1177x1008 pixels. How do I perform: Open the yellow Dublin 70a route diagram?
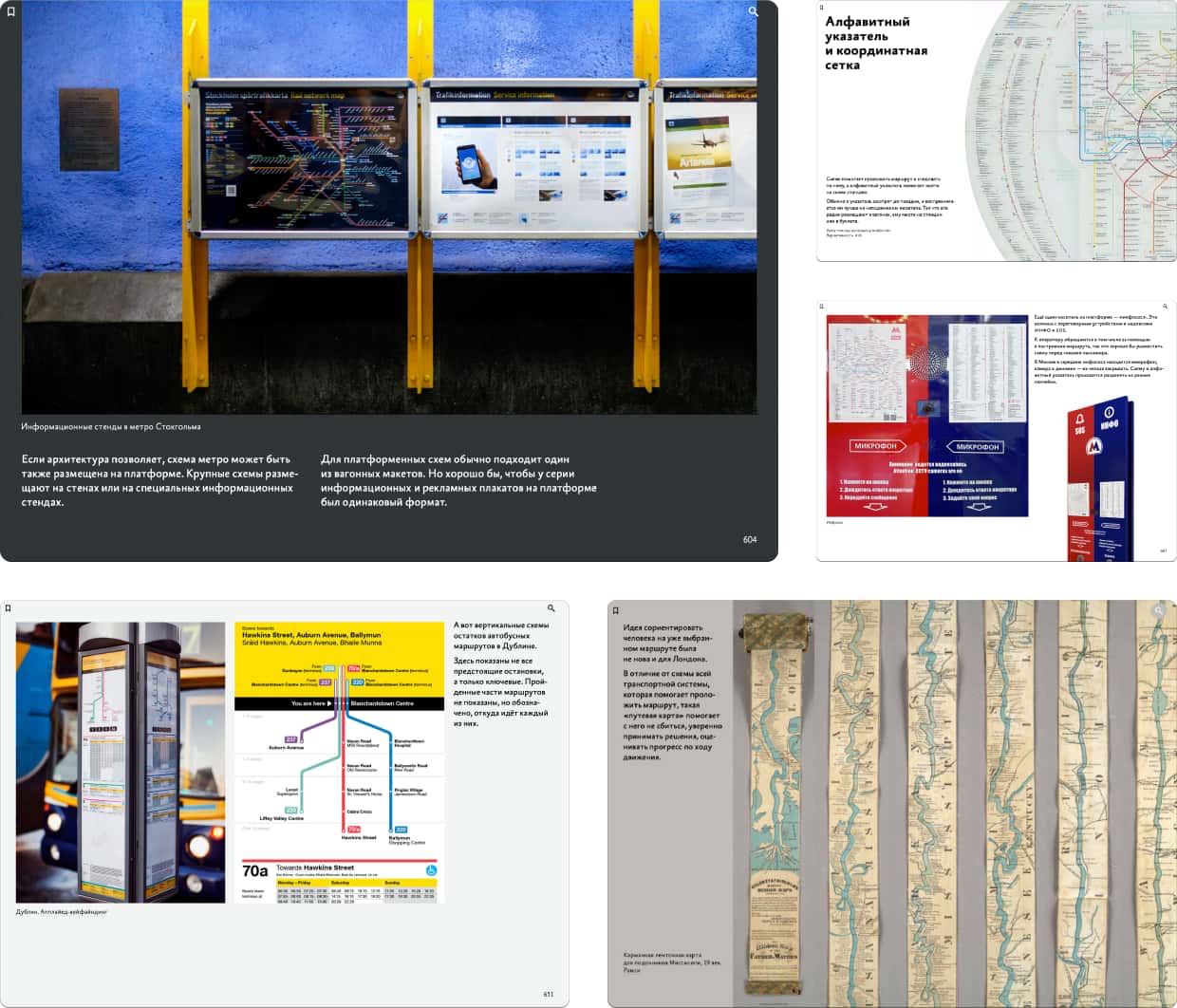tap(340, 762)
